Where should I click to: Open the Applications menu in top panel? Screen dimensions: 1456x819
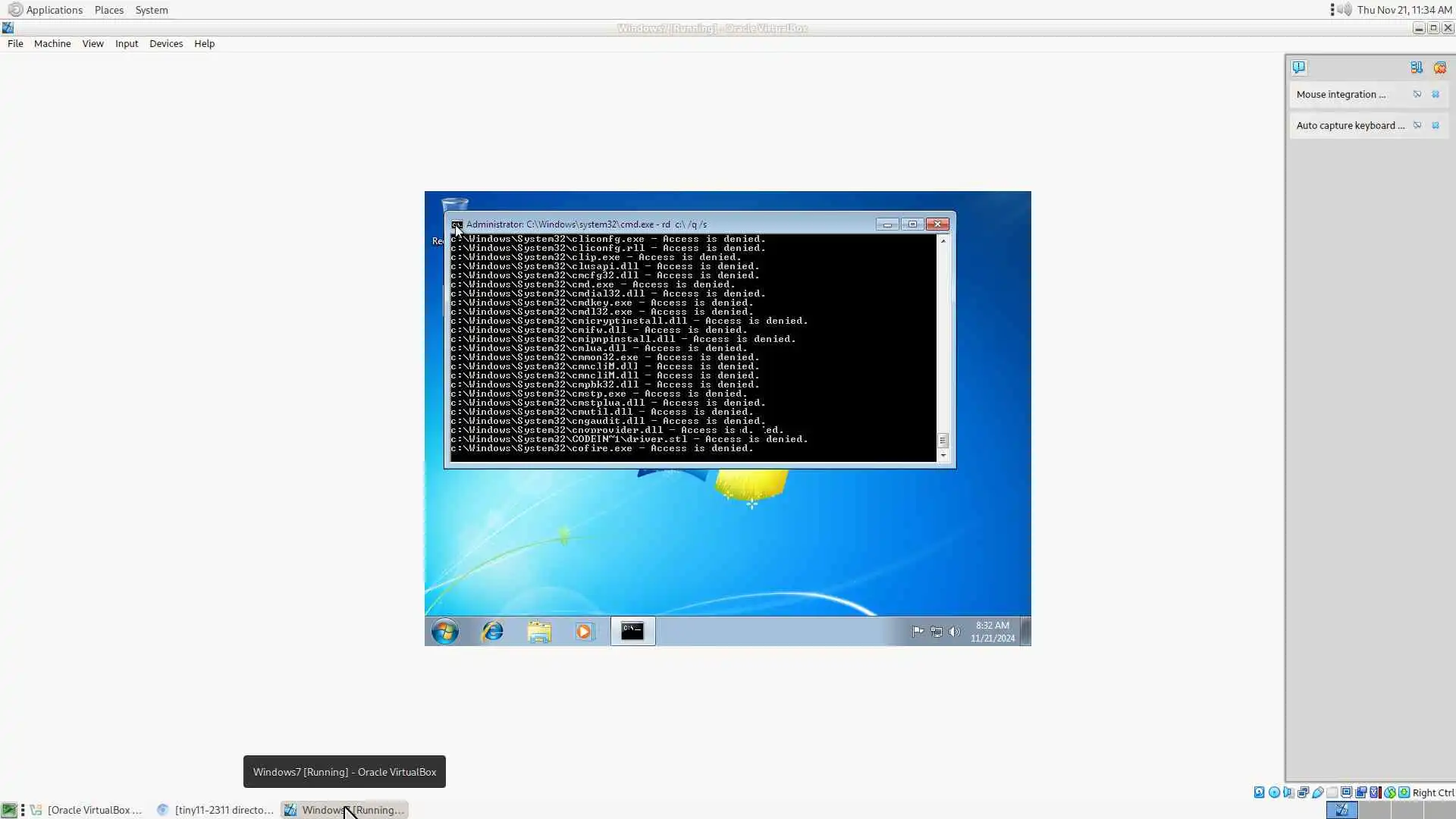click(53, 10)
